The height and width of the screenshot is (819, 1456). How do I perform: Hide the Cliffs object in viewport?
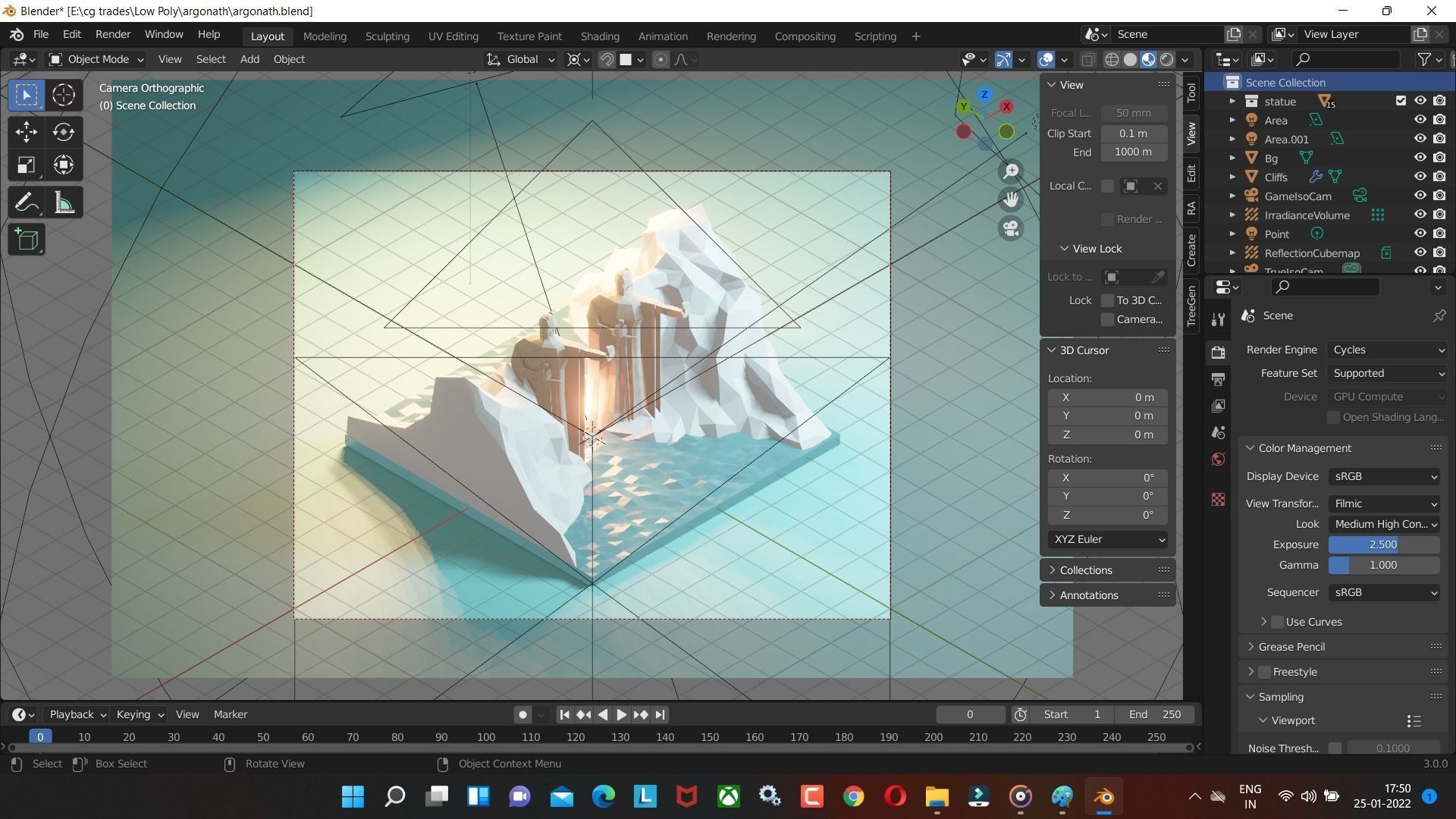point(1420,177)
